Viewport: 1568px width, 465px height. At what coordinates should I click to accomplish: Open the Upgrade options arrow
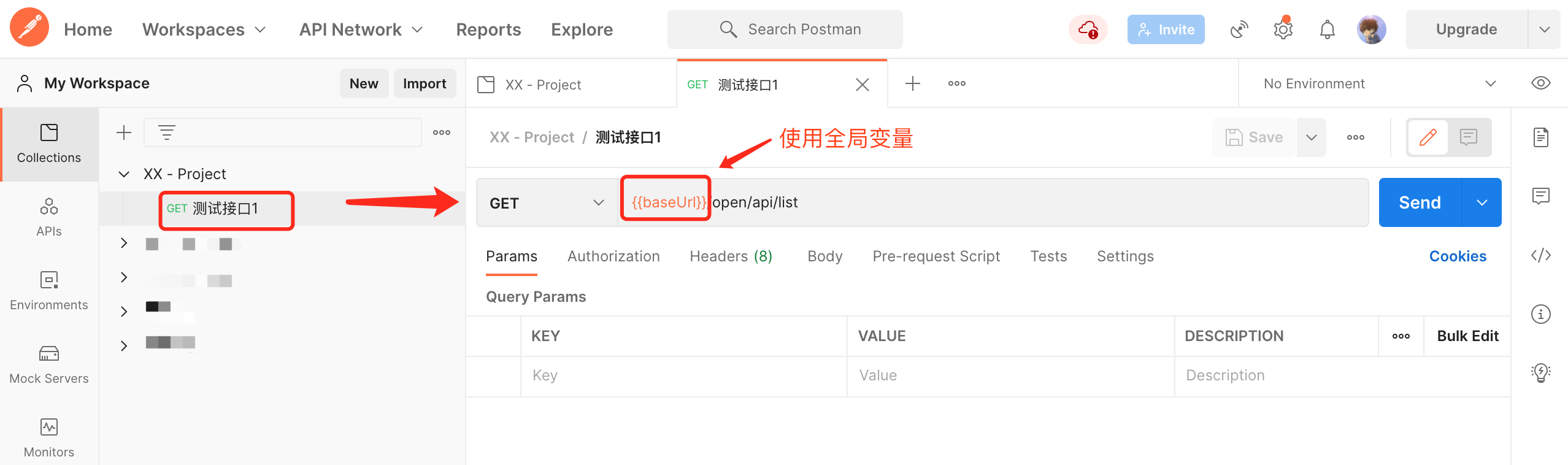coord(1544,29)
